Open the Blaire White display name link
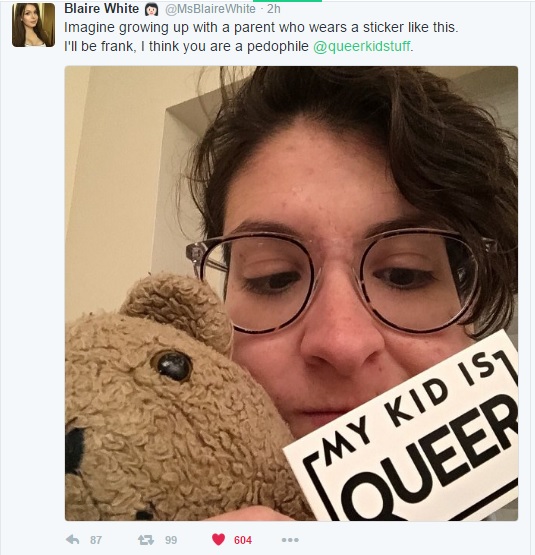Screen dimensions: 535x555 point(101,8)
